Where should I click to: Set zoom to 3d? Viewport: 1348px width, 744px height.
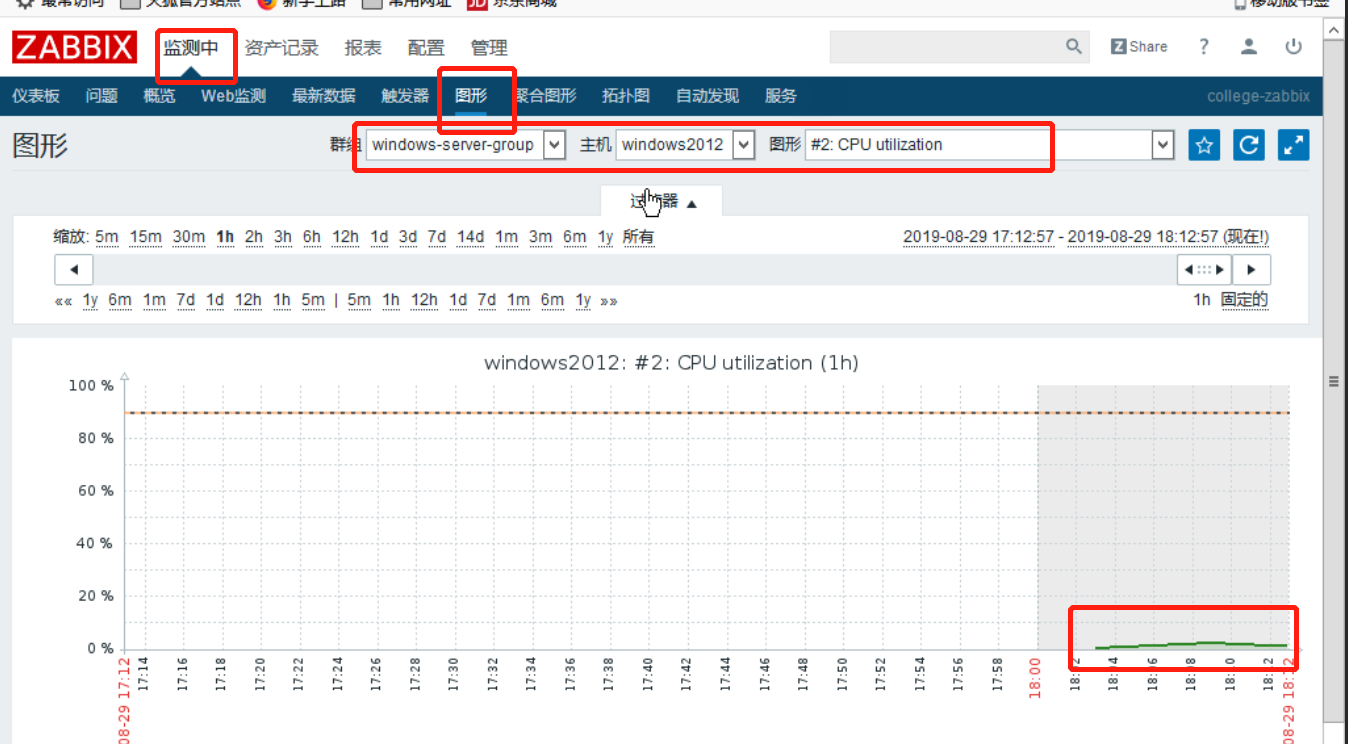tap(408, 237)
